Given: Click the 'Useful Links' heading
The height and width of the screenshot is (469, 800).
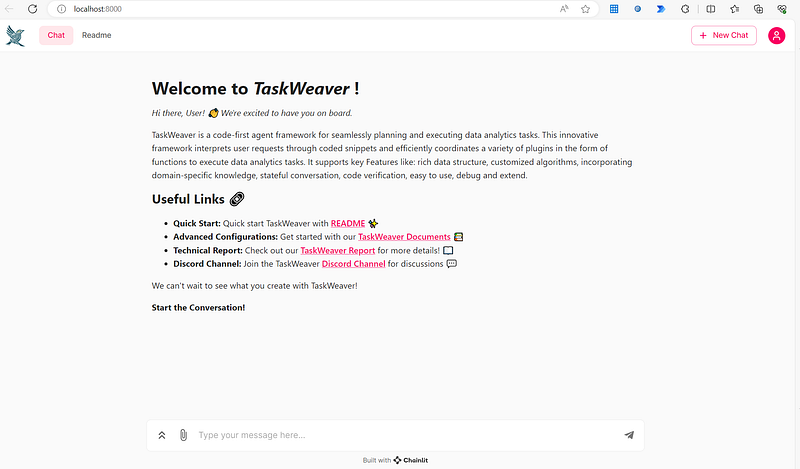Looking at the screenshot, I should click(x=198, y=199).
